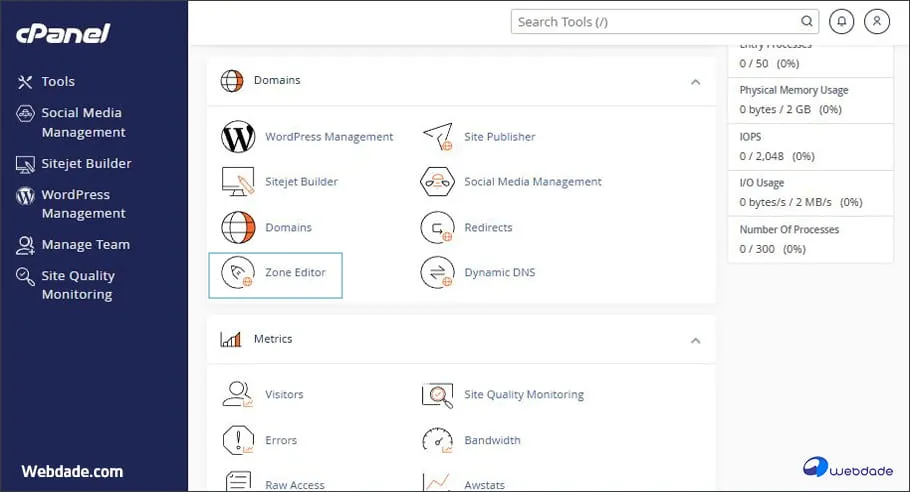Screen dimensions: 910x492
Task: Click the '0 / 50 (0%)' value
Action: (769, 63)
